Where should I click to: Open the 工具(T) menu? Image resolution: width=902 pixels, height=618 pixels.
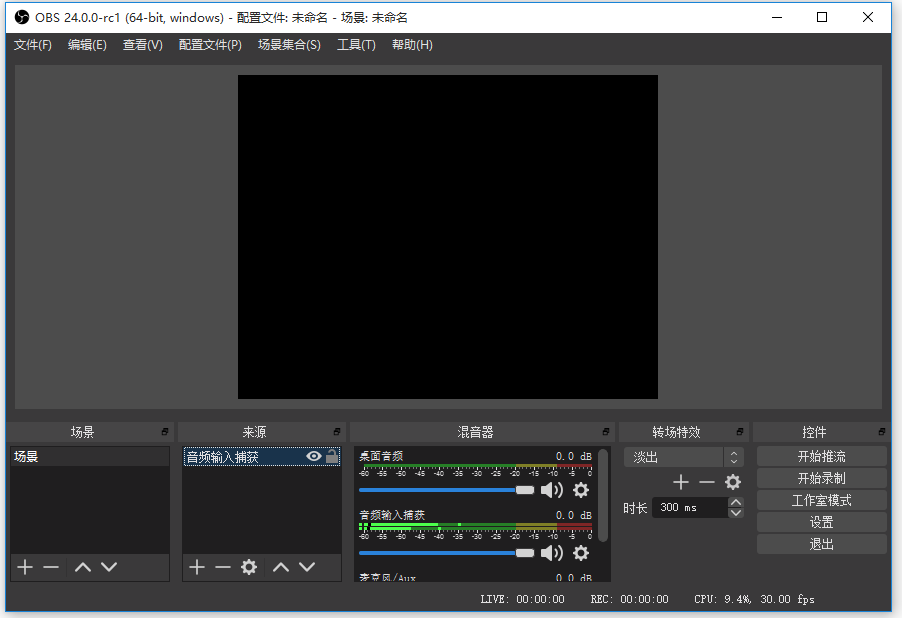pyautogui.click(x=356, y=45)
